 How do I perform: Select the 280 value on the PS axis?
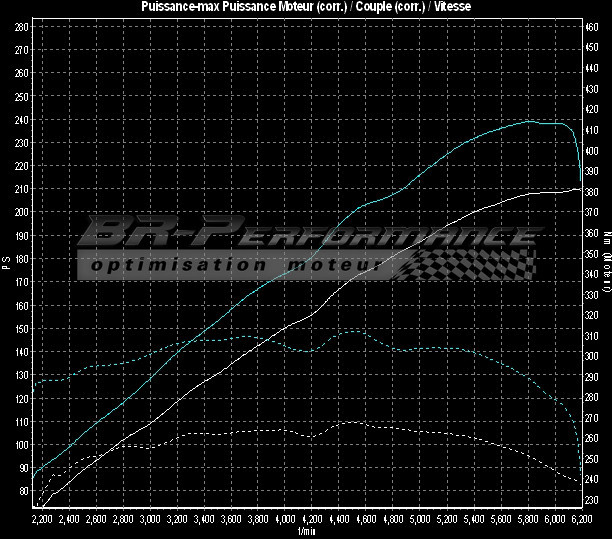[22, 27]
